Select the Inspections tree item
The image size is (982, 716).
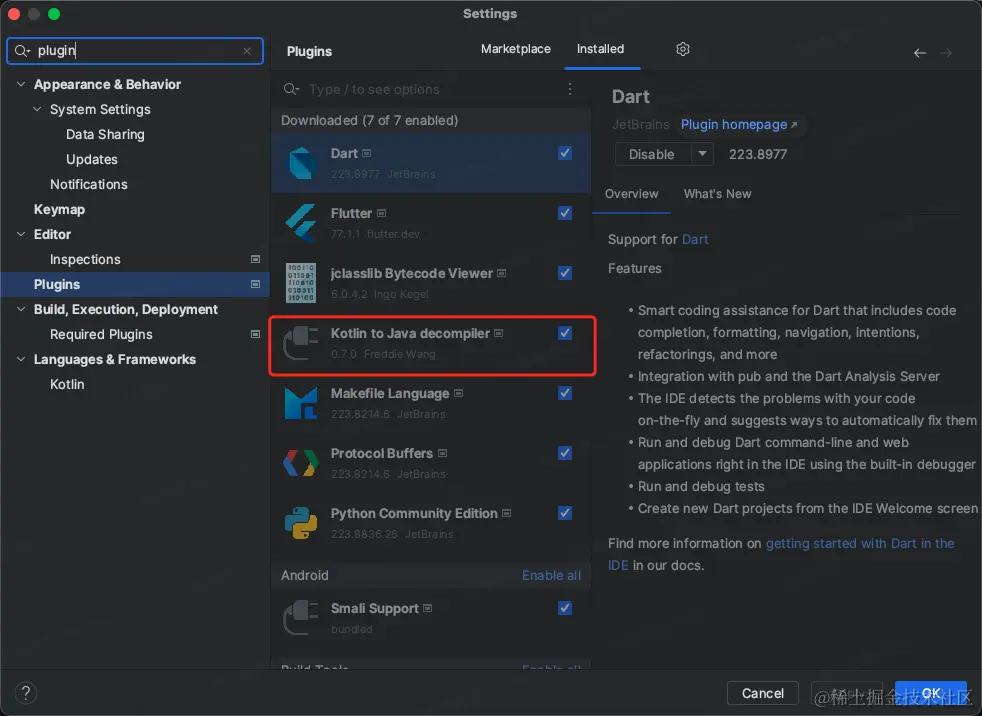tap(85, 259)
